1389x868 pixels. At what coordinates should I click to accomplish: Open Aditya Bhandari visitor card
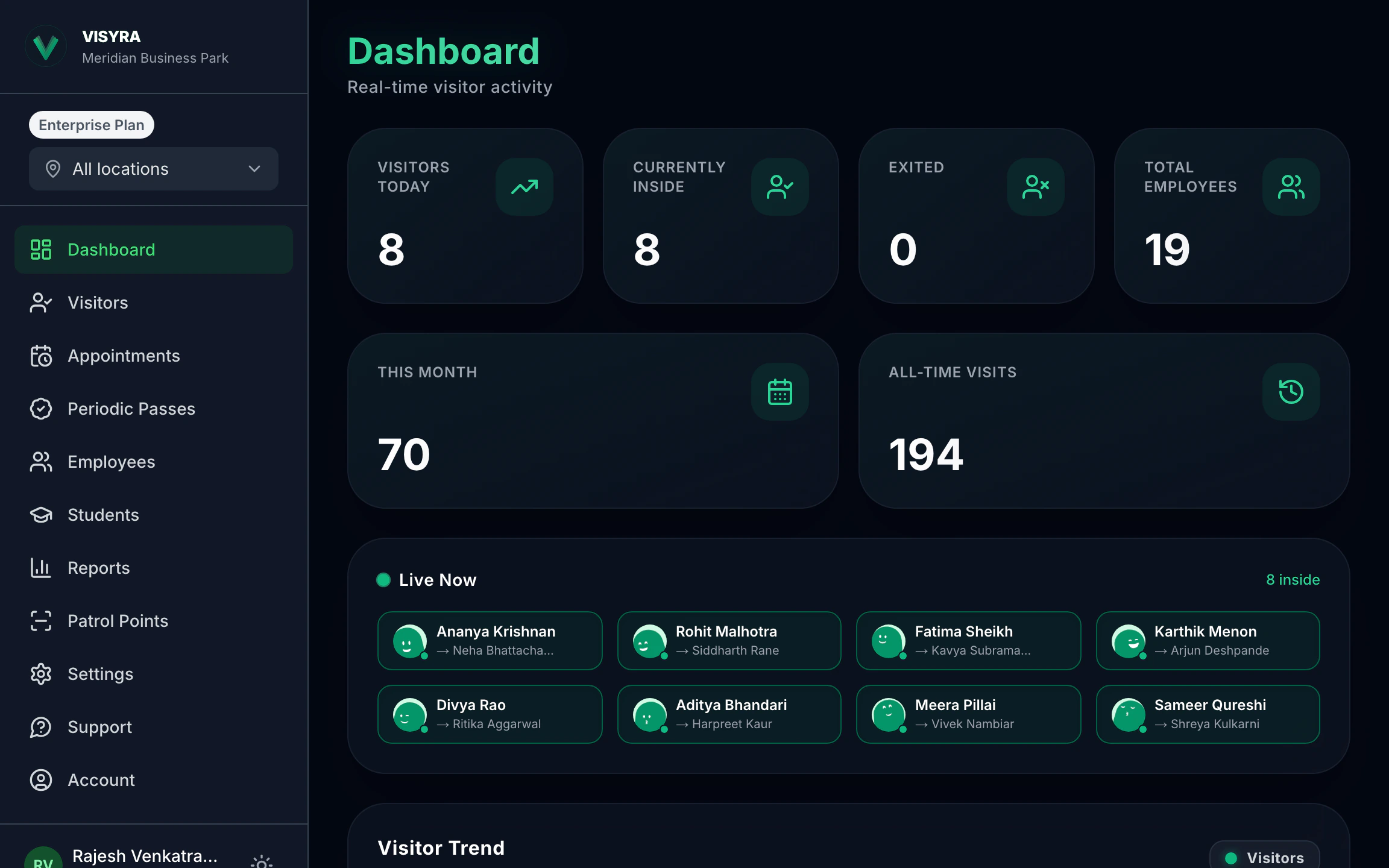point(729,714)
